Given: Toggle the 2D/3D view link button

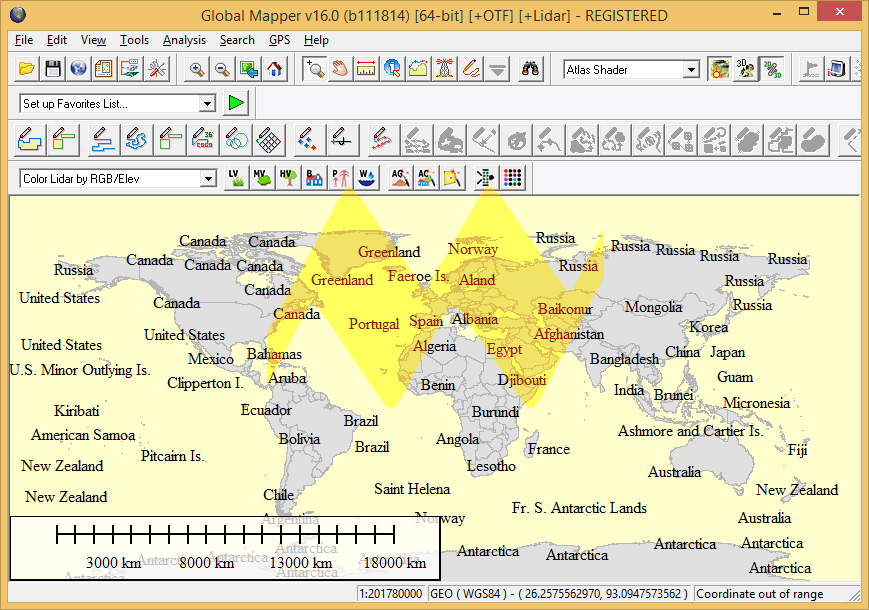Looking at the screenshot, I should (772, 69).
